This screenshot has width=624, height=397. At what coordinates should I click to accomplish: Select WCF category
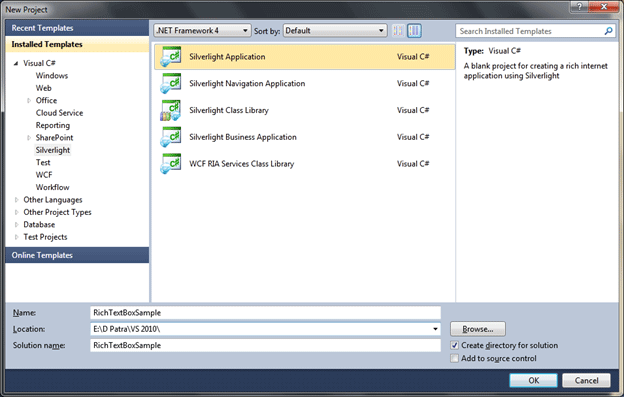[44, 175]
